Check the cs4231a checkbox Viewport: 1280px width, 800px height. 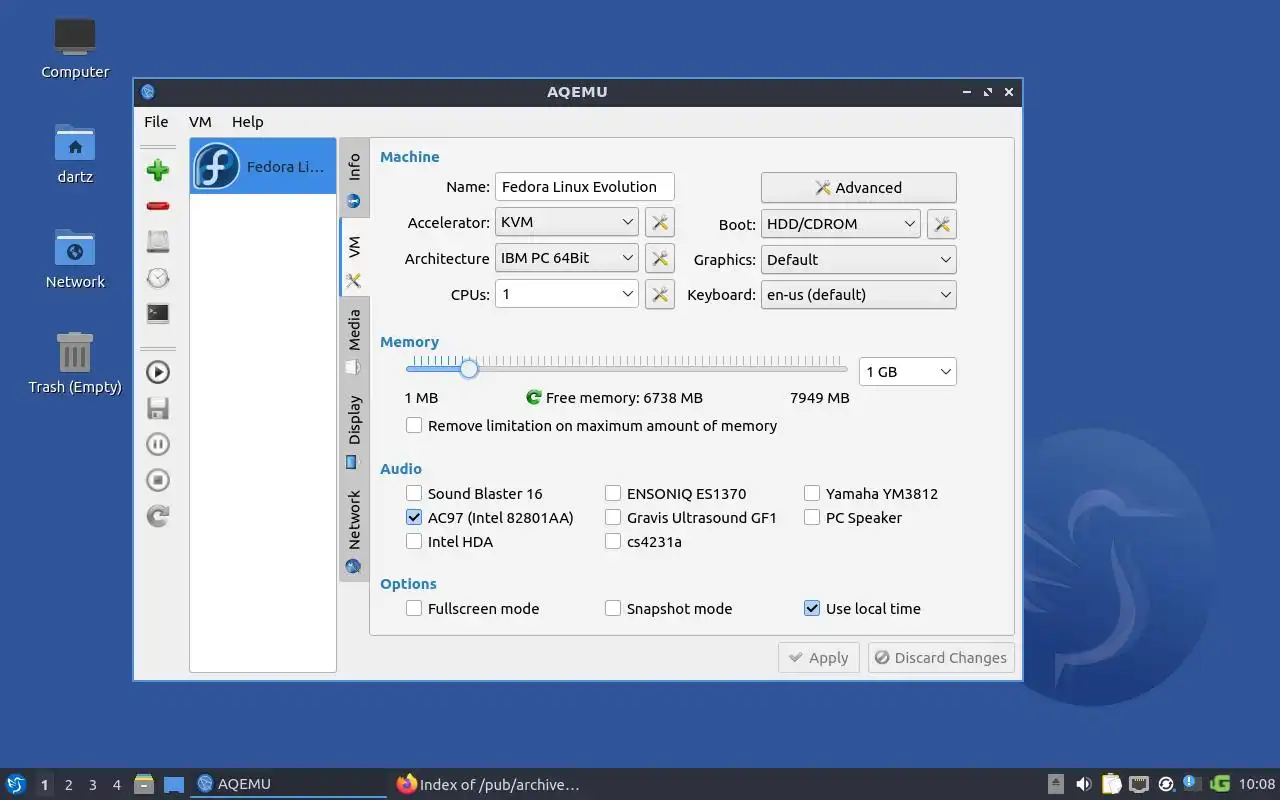click(x=613, y=541)
